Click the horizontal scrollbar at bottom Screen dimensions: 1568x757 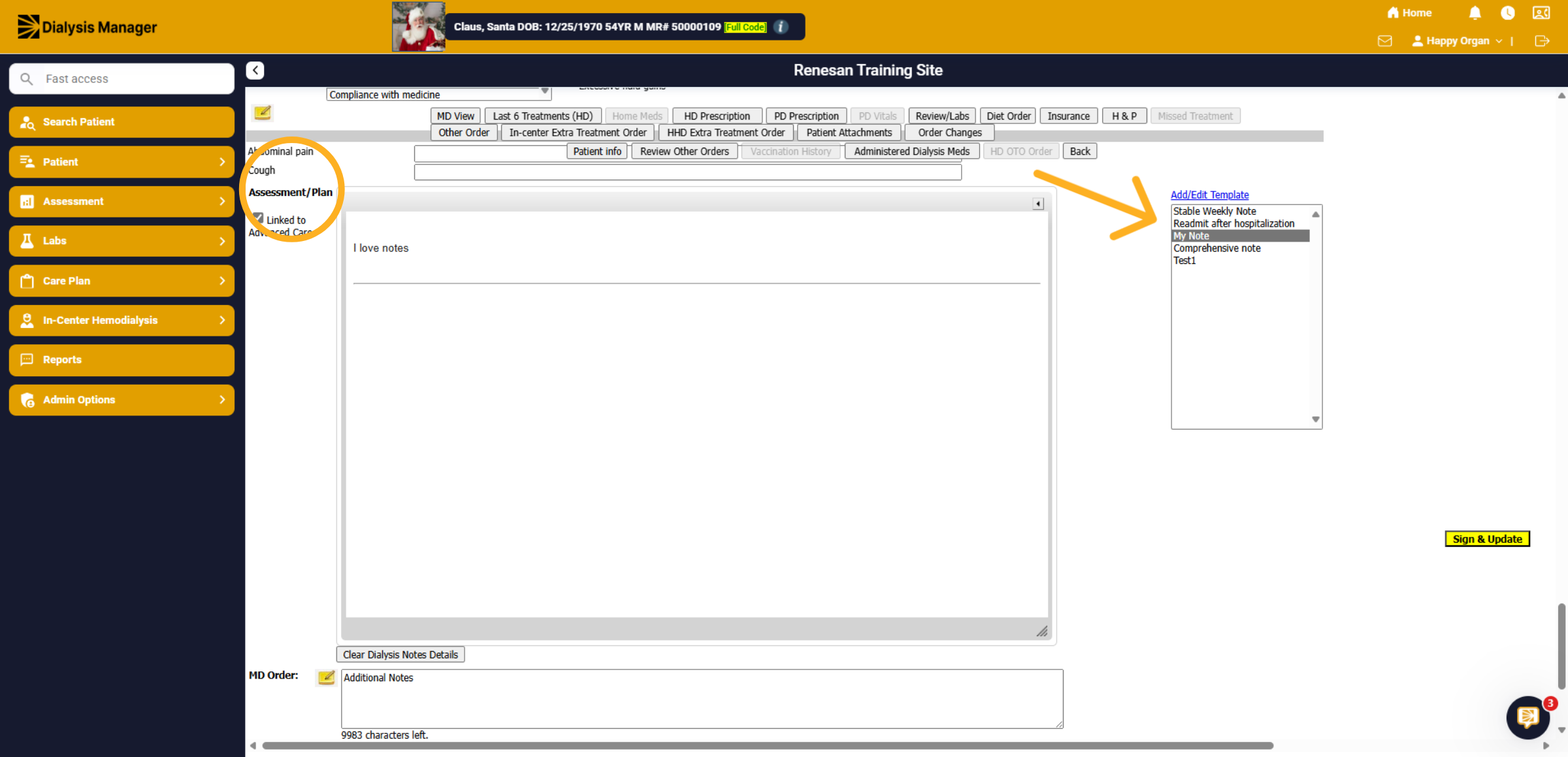coord(767,745)
